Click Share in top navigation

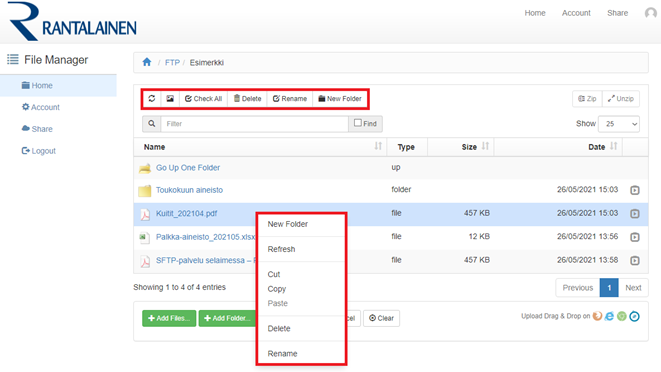point(618,13)
